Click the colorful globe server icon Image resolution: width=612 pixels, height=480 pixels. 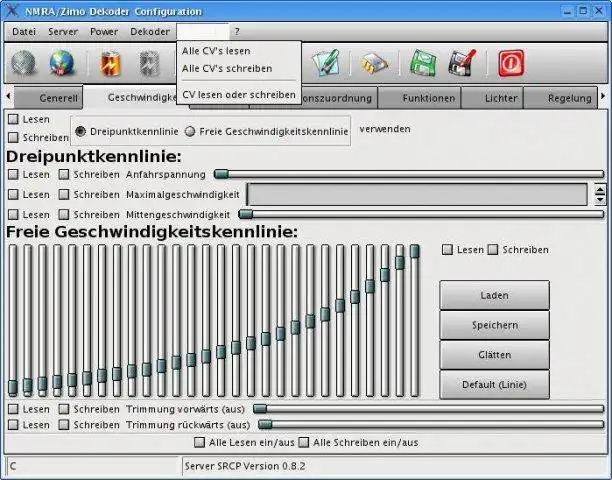[62, 63]
